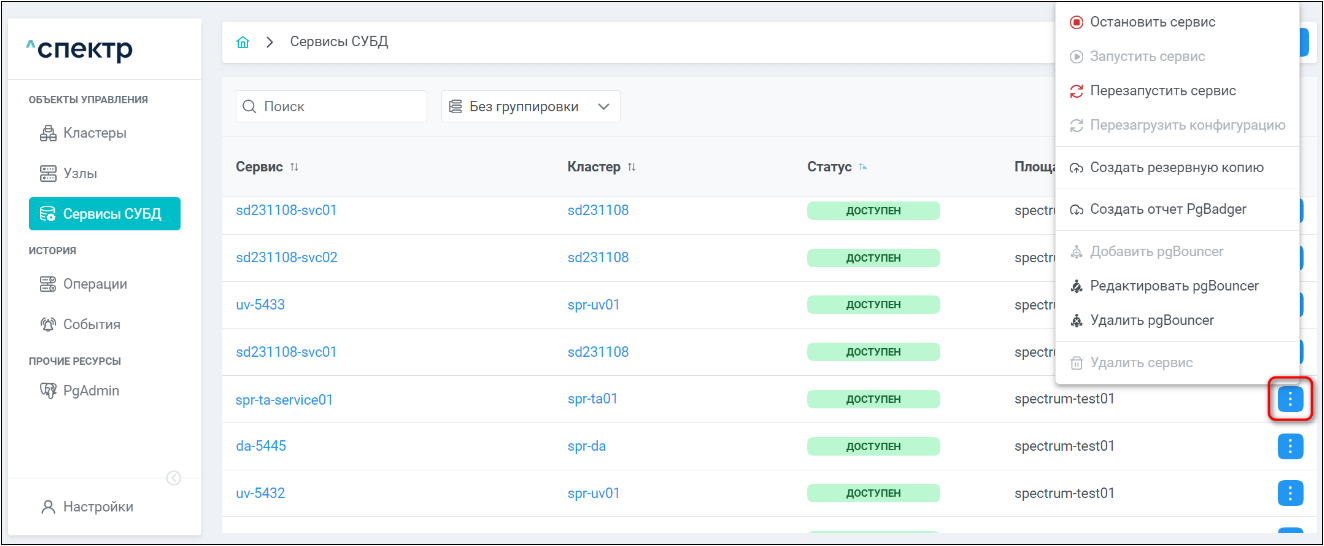
Task: Click the highlighted spr-ta-service01 actions button
Action: click(1291, 400)
